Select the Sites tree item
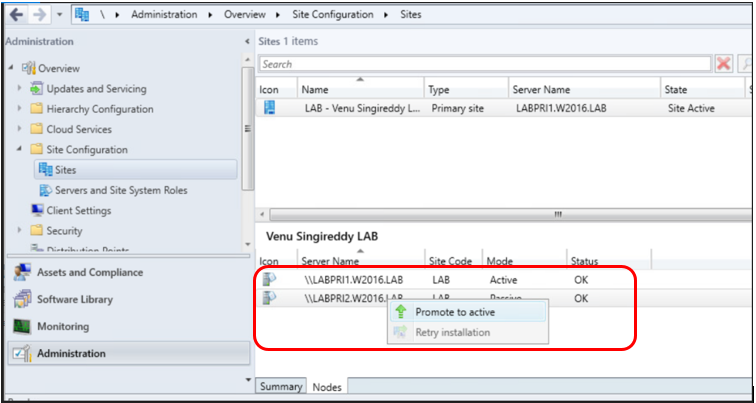Viewport: 756px width, 403px height. pyautogui.click(x=135, y=170)
